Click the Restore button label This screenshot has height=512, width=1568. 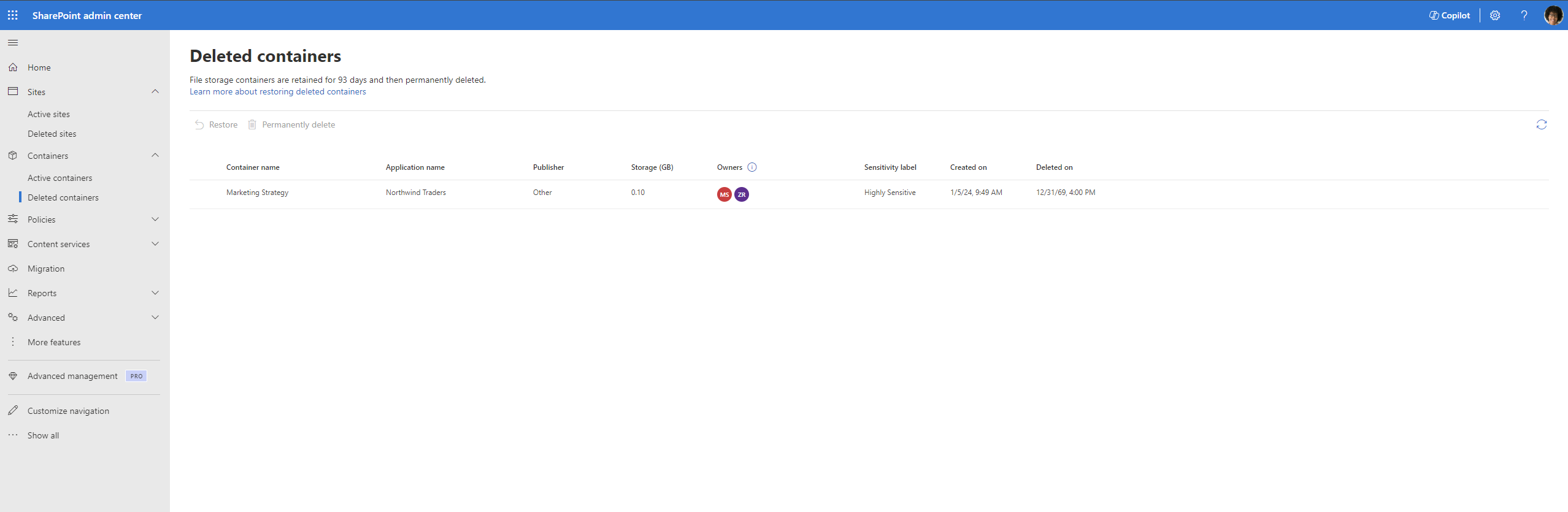[x=223, y=124]
